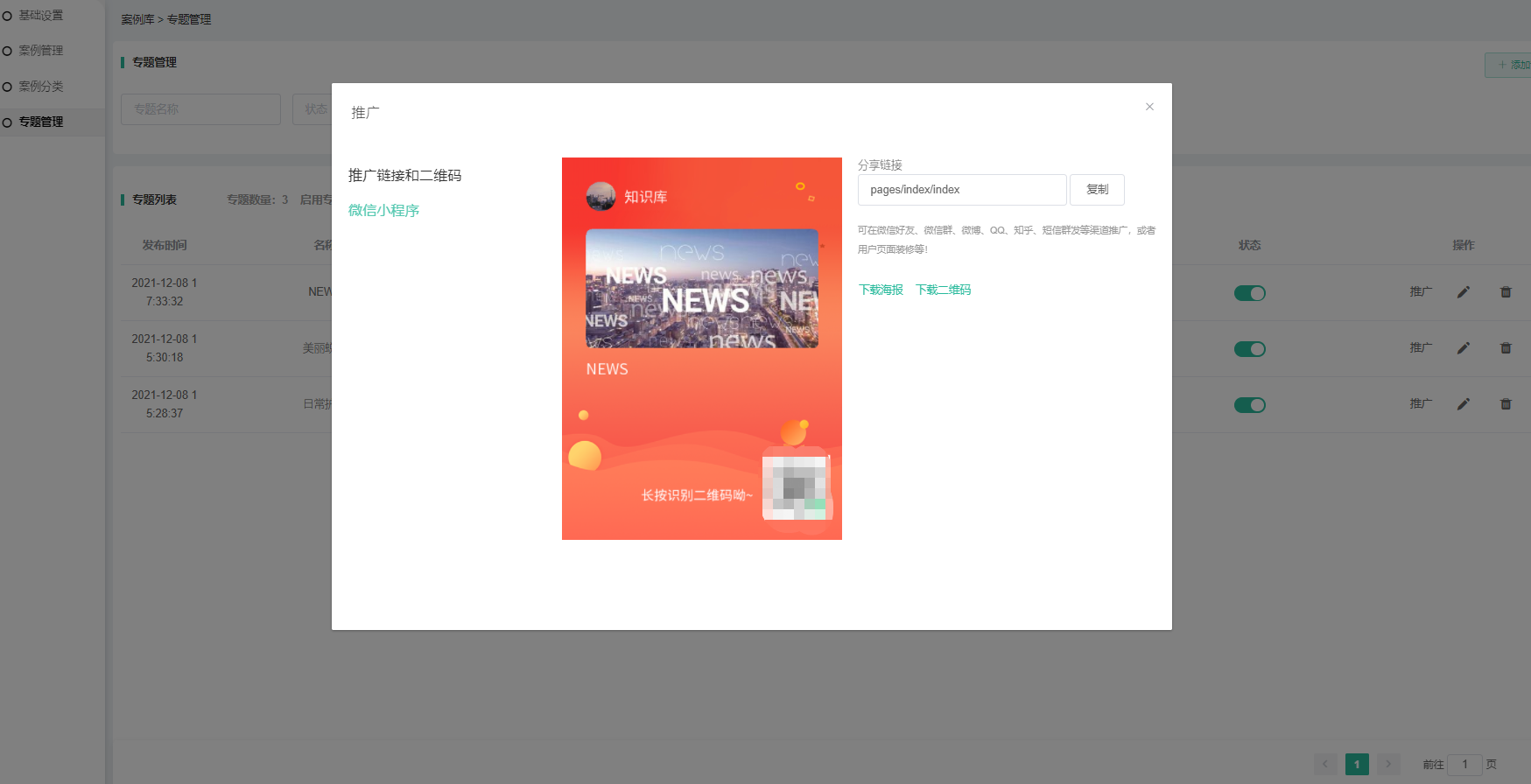The width and height of the screenshot is (1531, 784).
Task: Click the 复制 button
Action: coord(1097,190)
